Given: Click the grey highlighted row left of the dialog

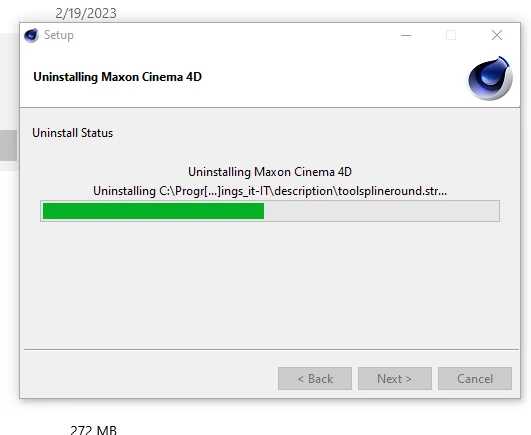Looking at the screenshot, I should [8, 146].
